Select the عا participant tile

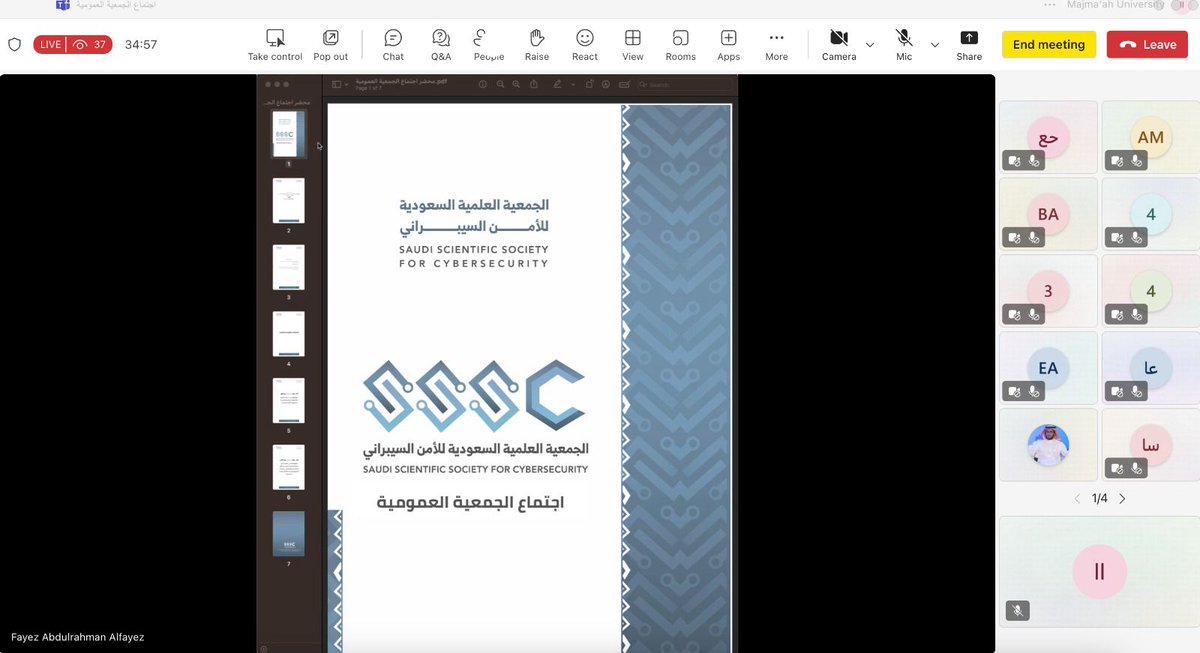point(1150,368)
